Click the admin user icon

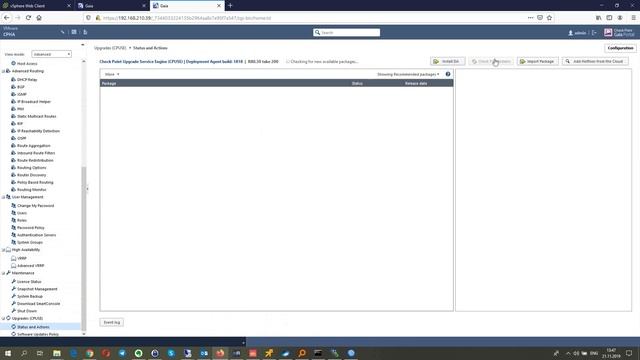click(x=570, y=33)
